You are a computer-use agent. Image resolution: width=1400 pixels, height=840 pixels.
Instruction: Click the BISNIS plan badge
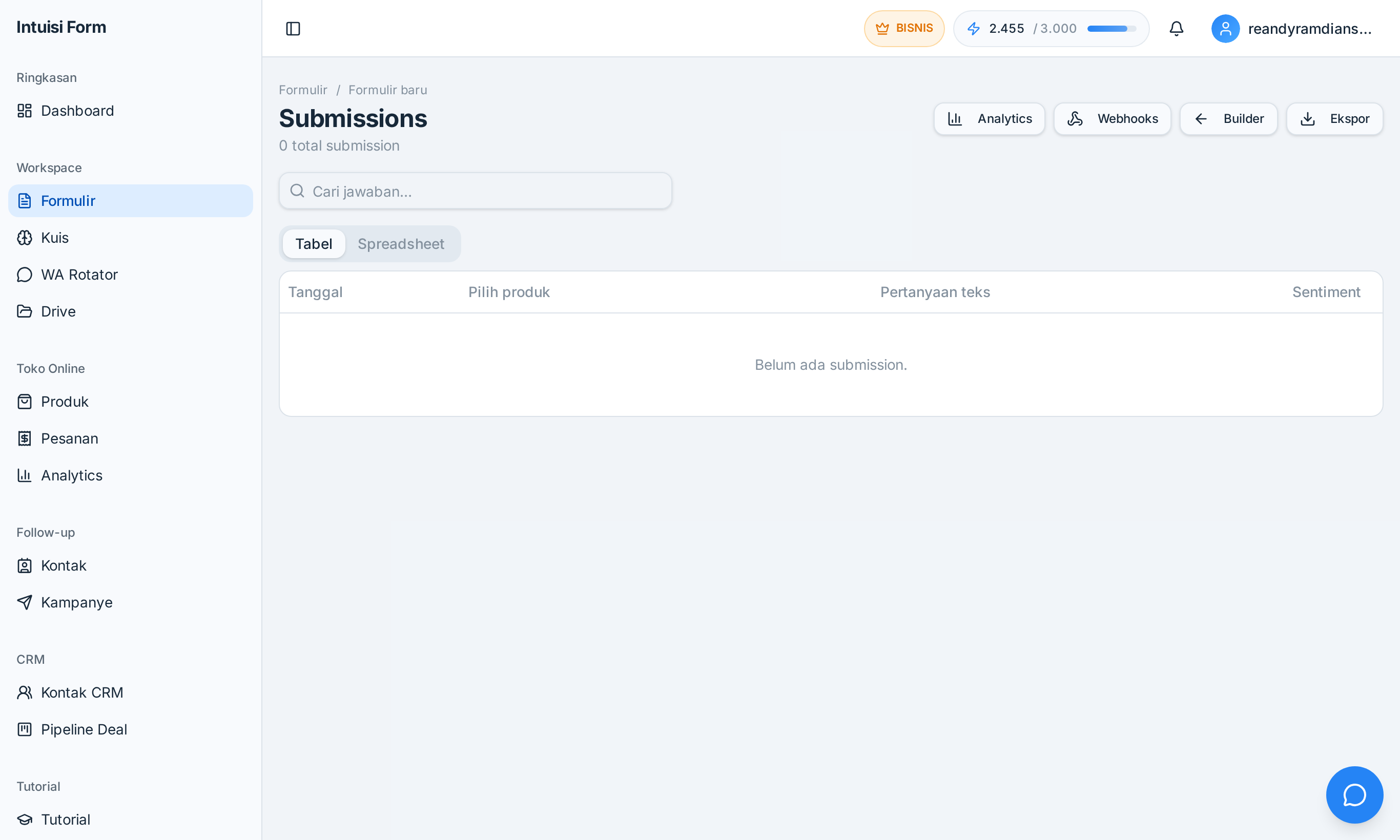[904, 28]
